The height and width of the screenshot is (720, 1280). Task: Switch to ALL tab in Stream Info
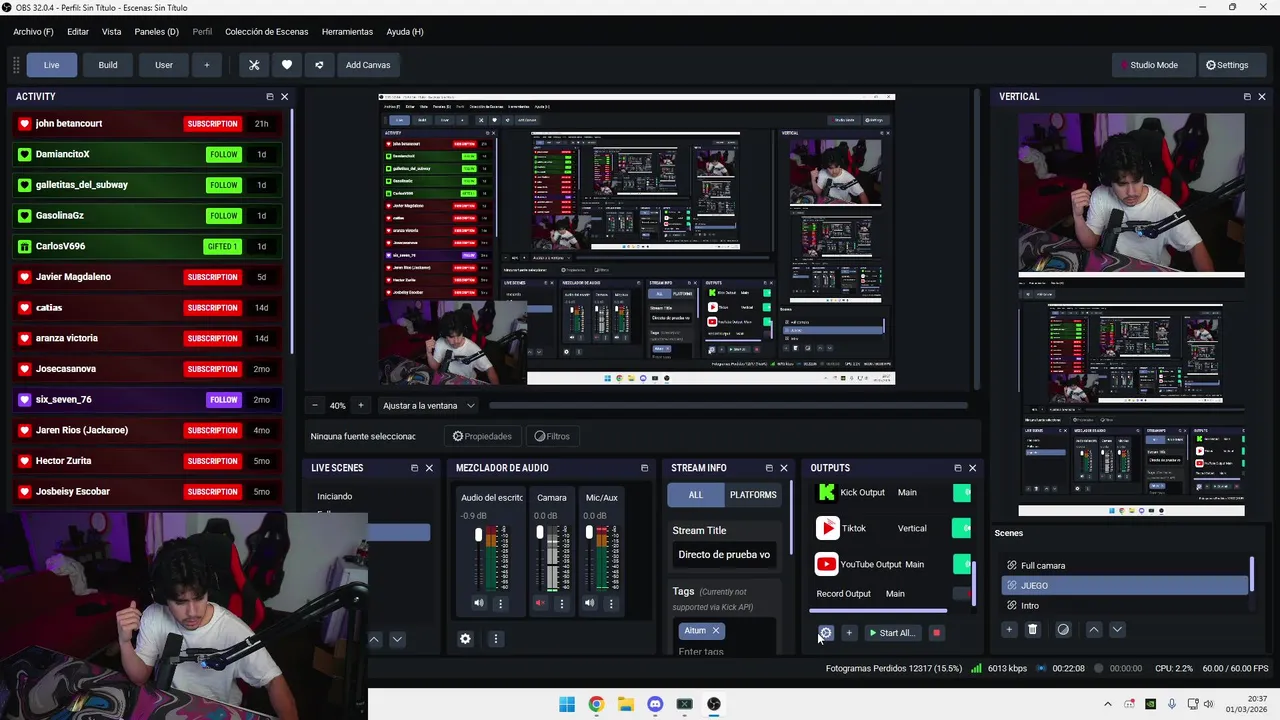tap(696, 495)
